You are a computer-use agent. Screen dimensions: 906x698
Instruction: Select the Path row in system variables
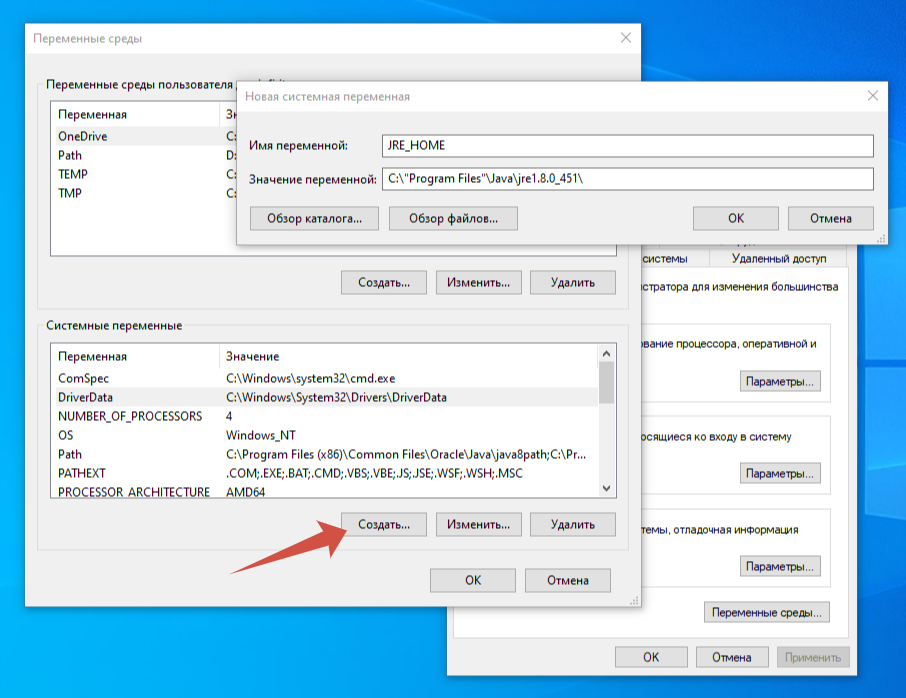pos(325,454)
